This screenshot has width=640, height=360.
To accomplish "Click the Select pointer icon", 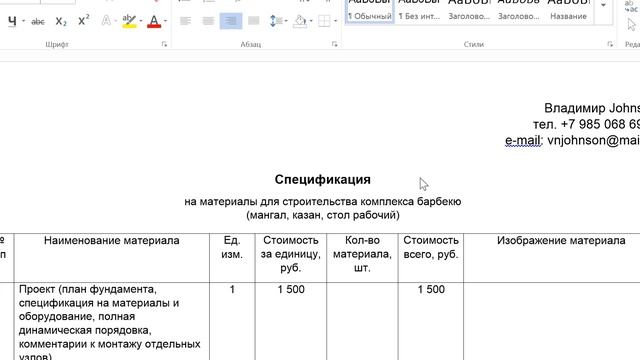I will [x=631, y=25].
